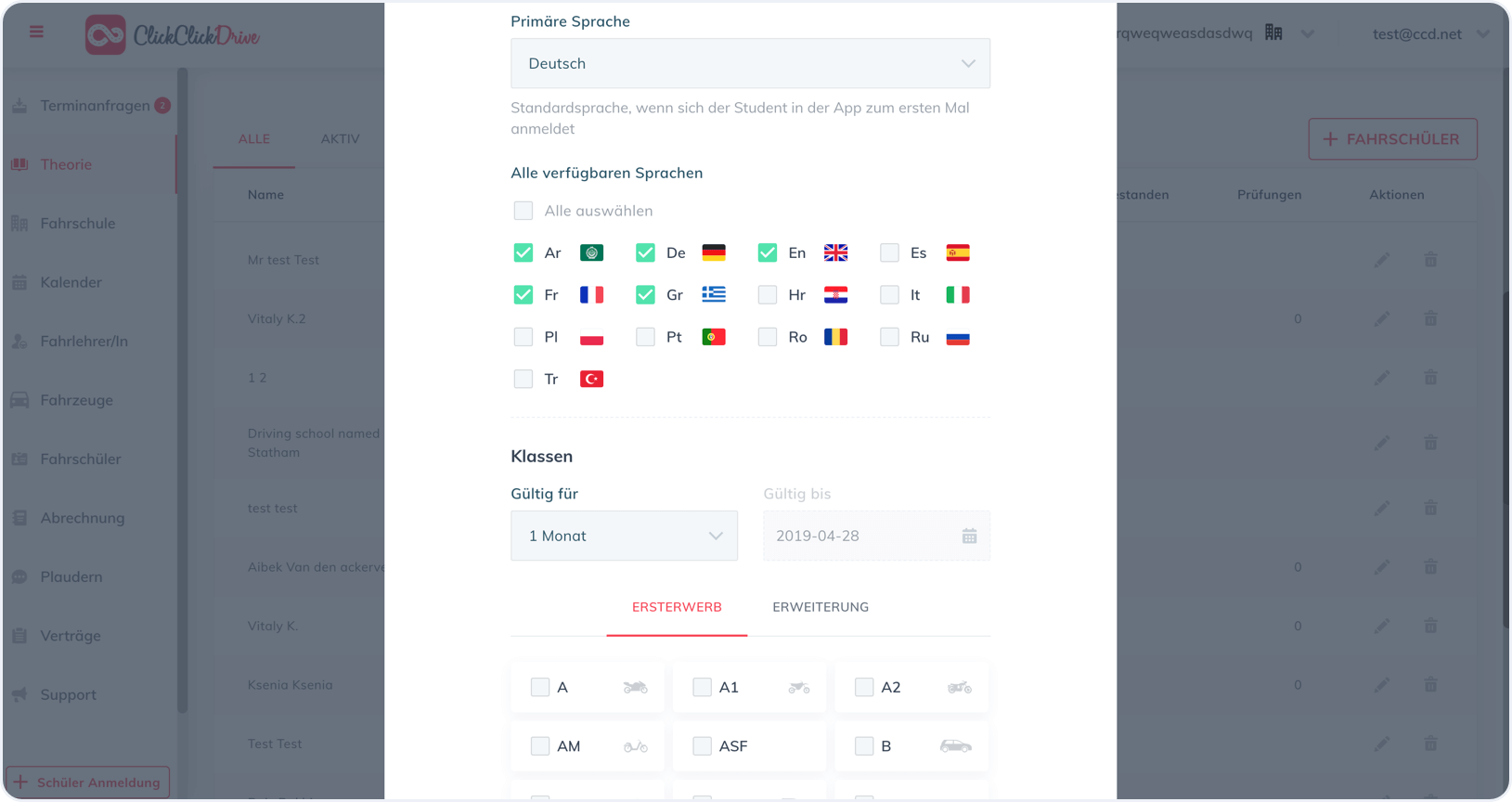Open Abrechnung in the sidebar
This screenshot has height=802, width=1512.
(82, 518)
